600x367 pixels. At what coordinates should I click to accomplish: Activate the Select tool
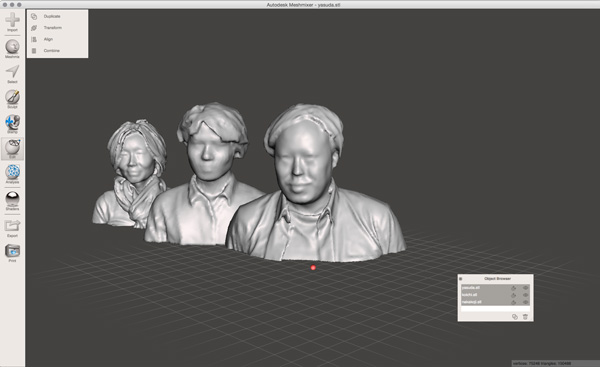(x=12, y=74)
